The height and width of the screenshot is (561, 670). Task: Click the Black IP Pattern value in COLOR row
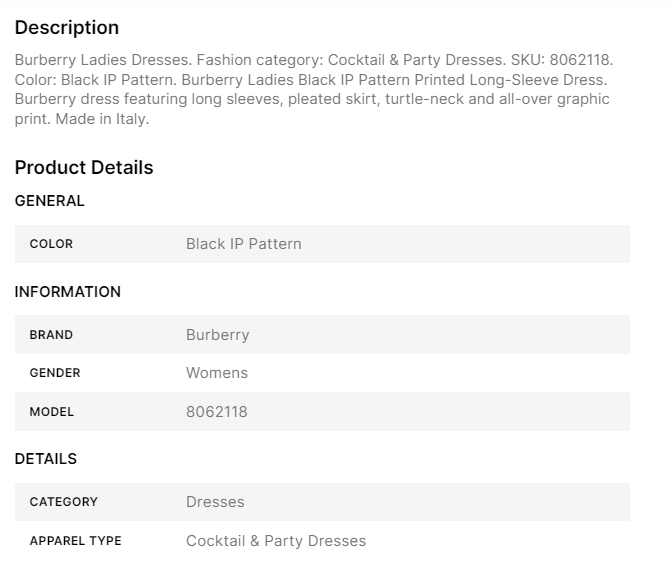243,244
